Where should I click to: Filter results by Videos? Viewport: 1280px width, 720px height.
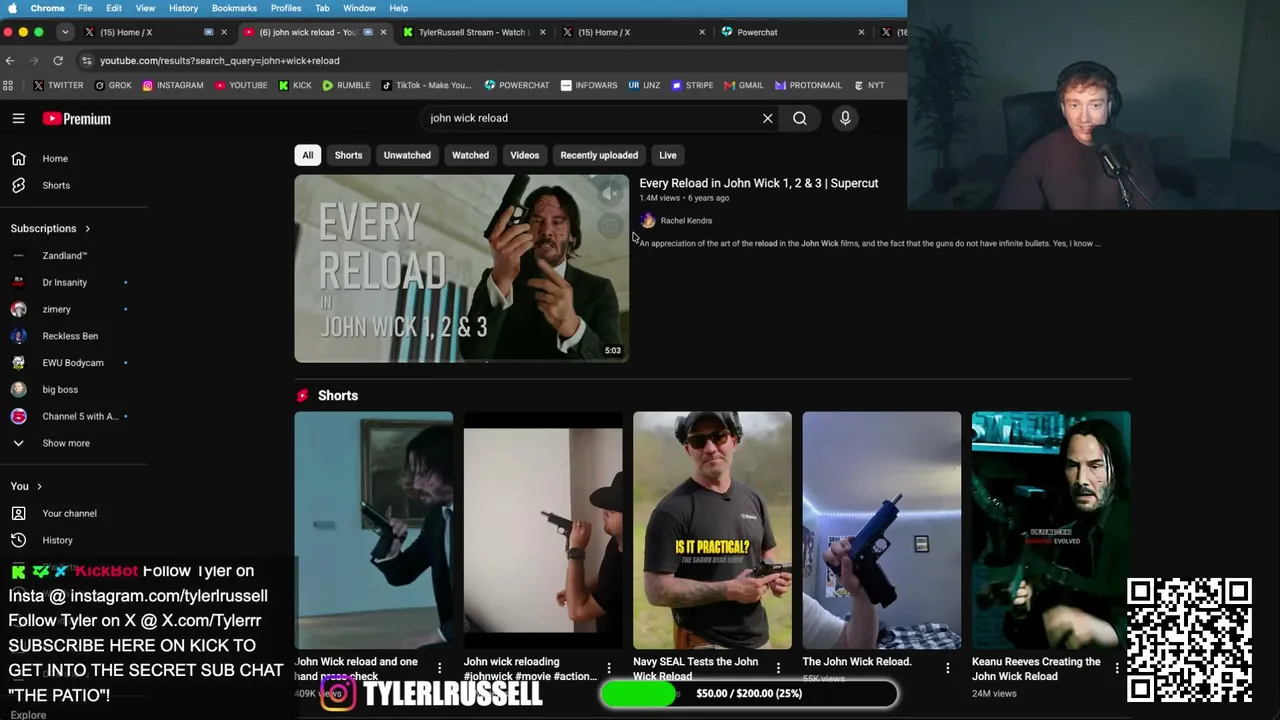(525, 155)
